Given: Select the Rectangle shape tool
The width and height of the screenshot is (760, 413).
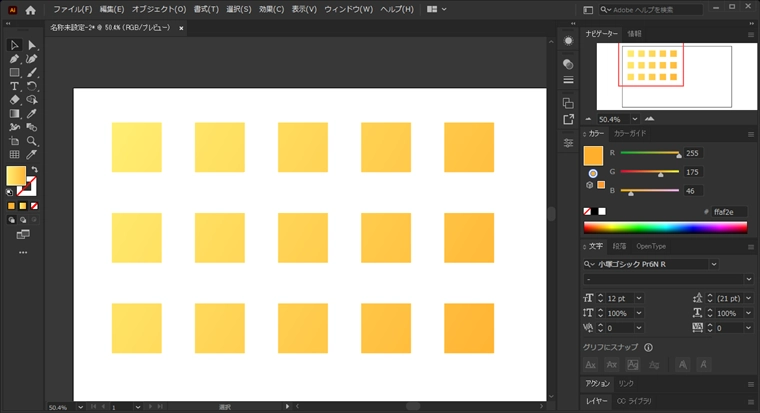Looking at the screenshot, I should pos(14,73).
